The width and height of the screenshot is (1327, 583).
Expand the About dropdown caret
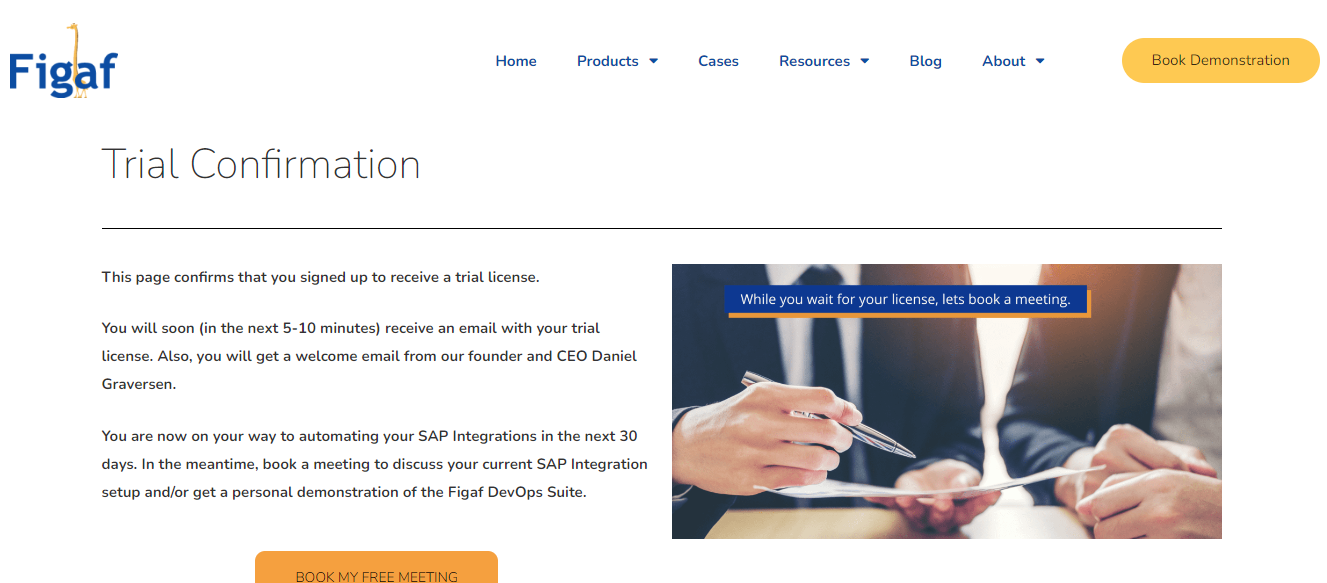(1040, 61)
